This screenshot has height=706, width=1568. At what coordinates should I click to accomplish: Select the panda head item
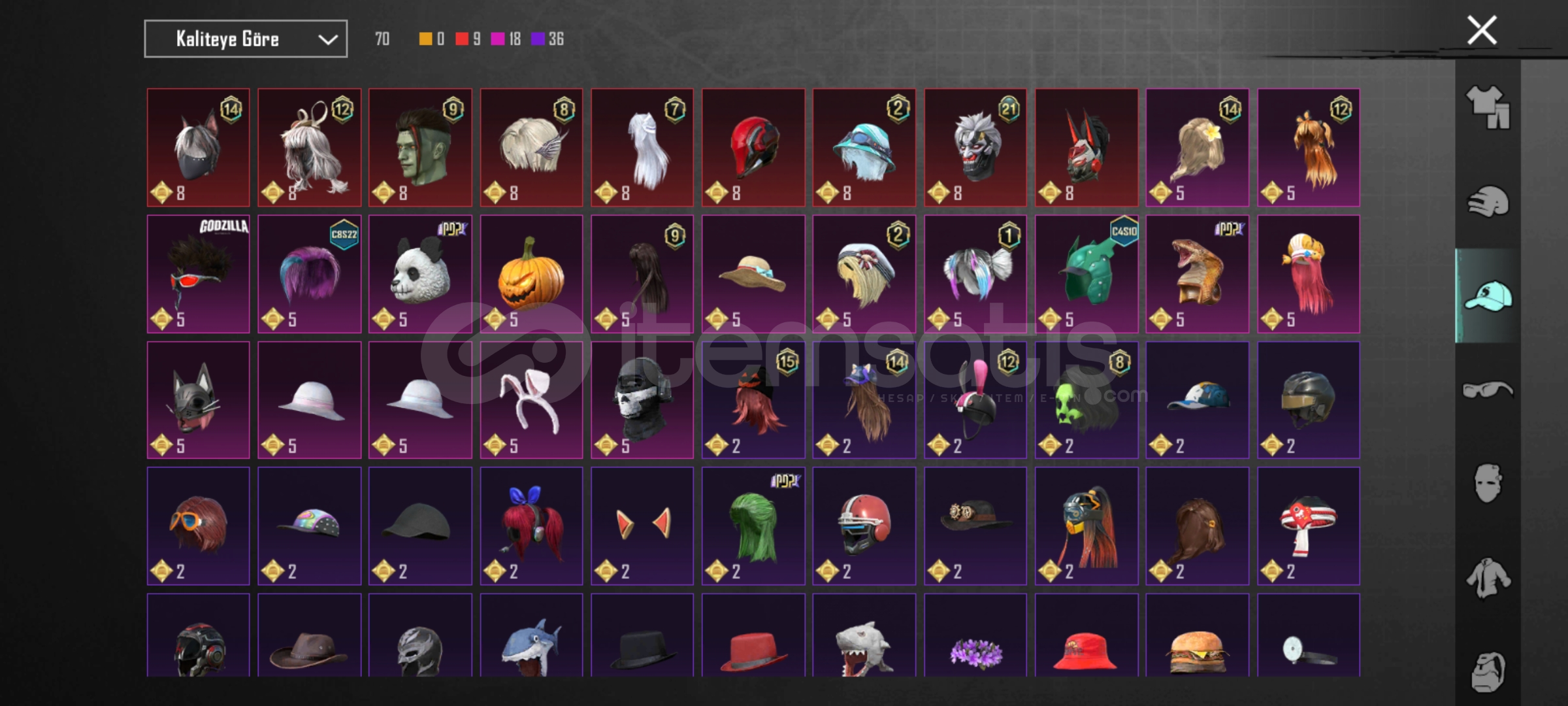(x=420, y=274)
